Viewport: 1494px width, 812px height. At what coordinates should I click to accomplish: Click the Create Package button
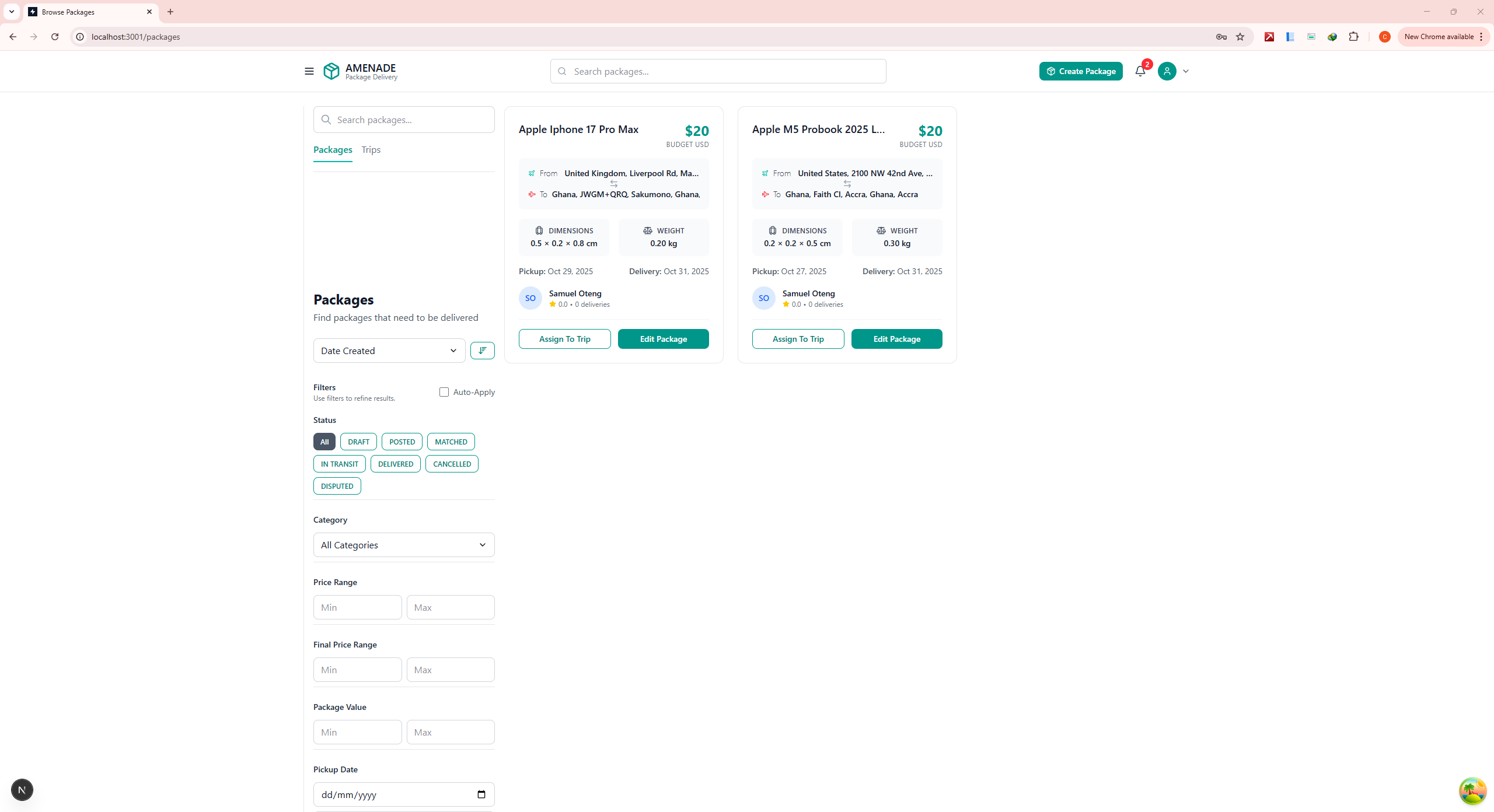(x=1081, y=71)
